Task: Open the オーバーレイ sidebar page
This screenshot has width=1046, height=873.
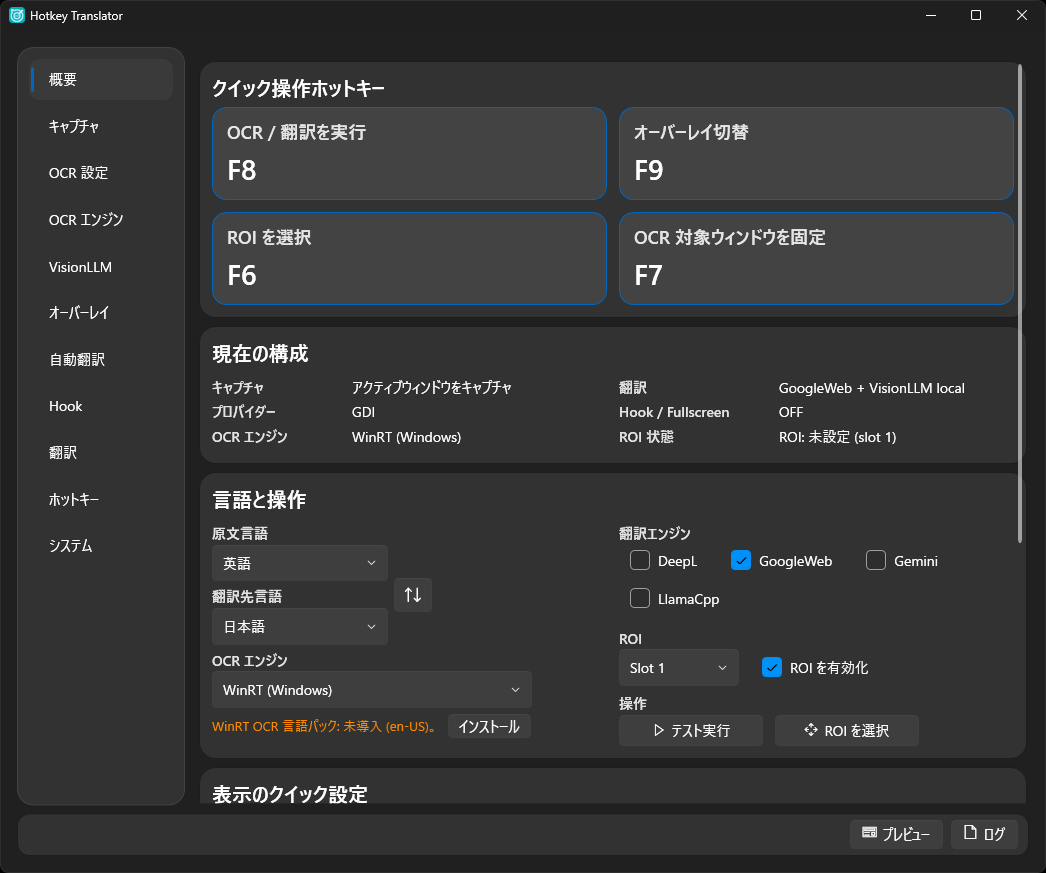Action: 101,313
